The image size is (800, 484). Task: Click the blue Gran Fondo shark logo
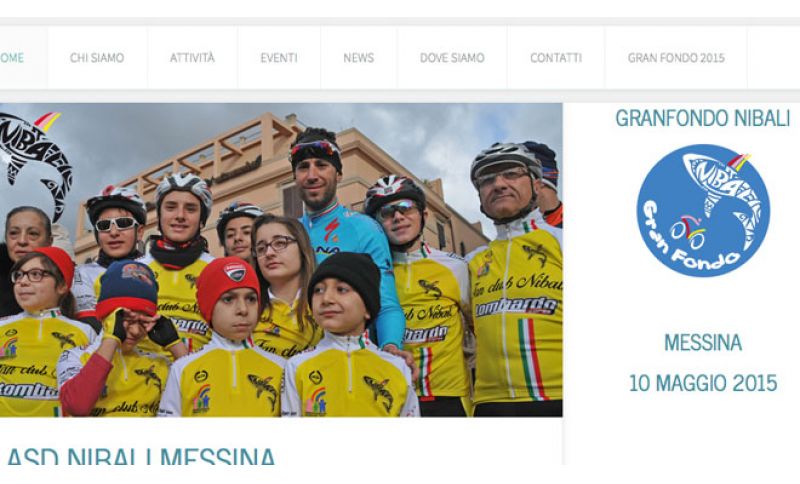click(x=703, y=211)
